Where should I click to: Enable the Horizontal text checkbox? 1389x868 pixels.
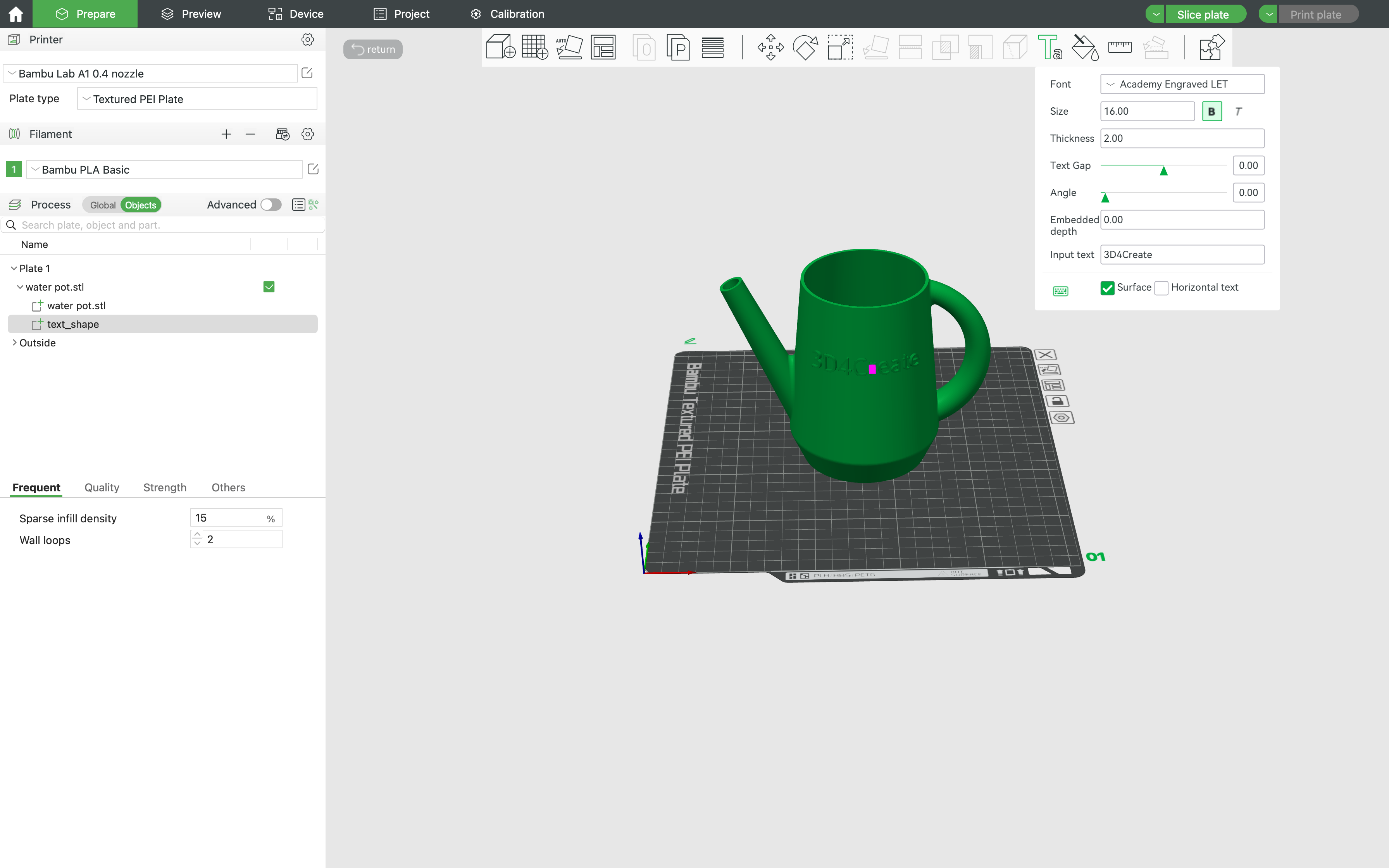1161,288
